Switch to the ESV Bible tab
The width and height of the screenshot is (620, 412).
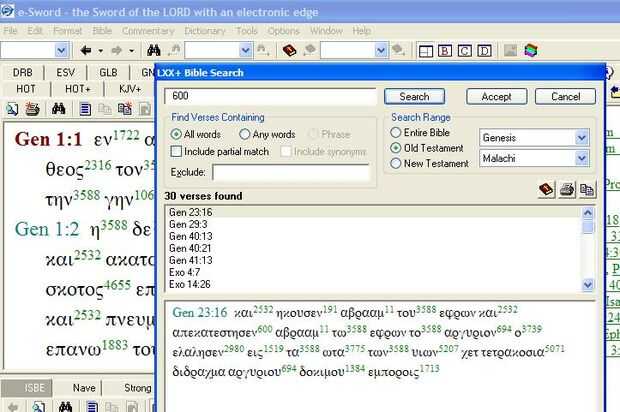coord(65,73)
